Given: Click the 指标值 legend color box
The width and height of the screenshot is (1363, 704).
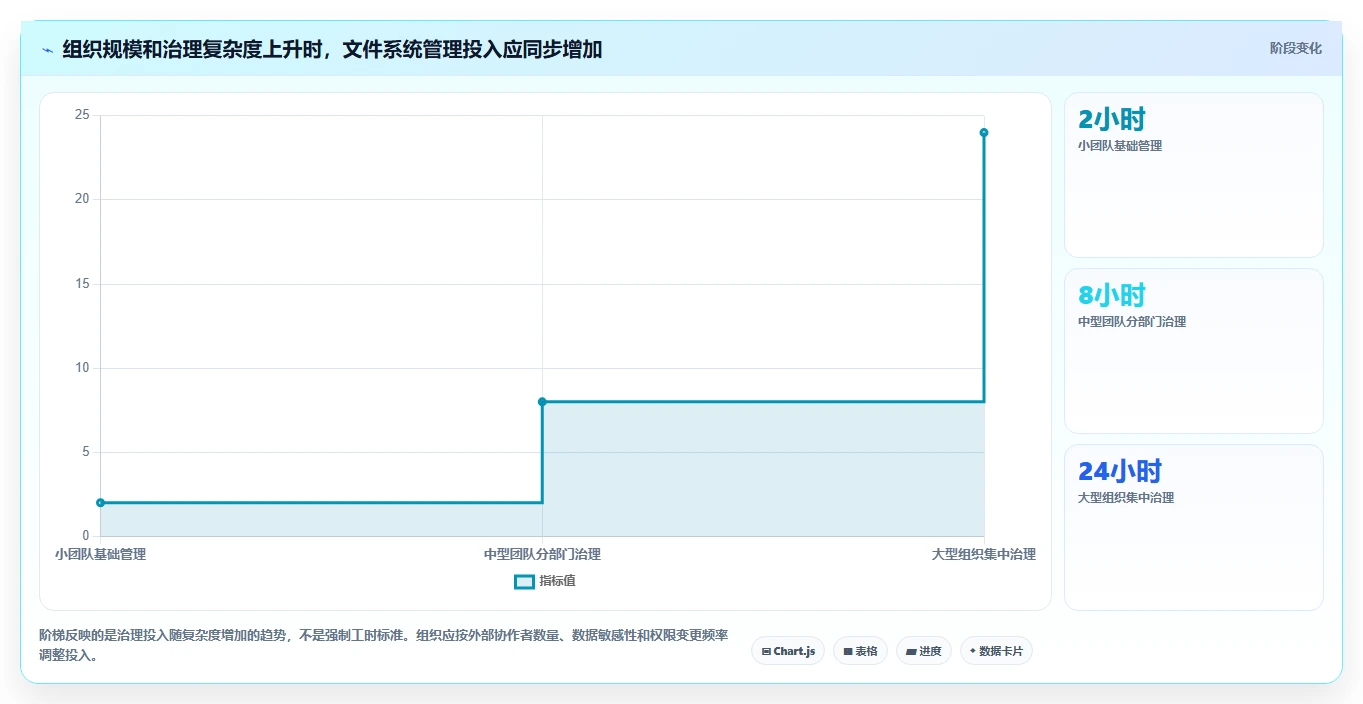Looking at the screenshot, I should [524, 581].
